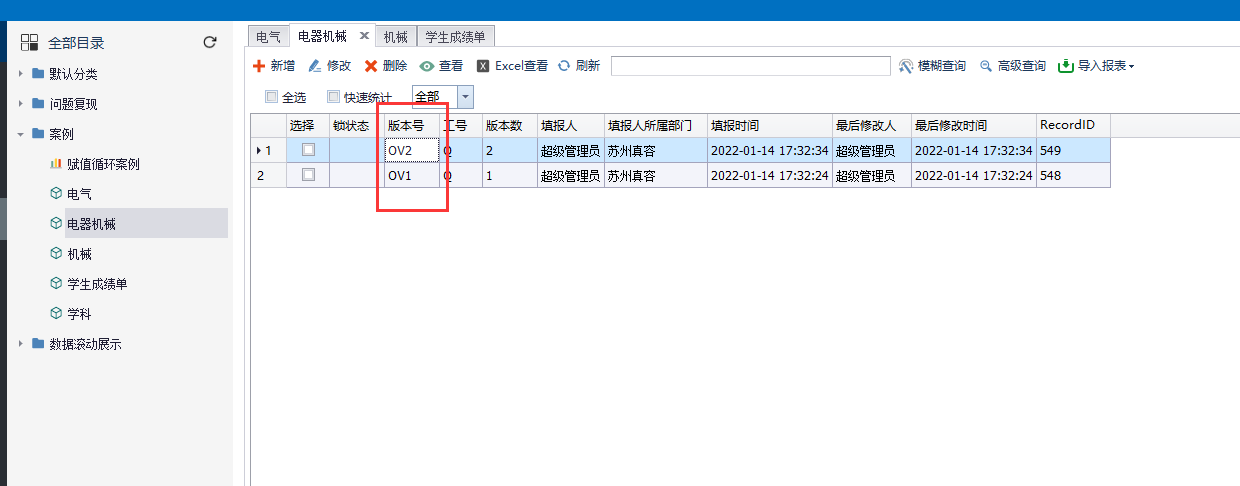Click the 高级查询 advanced search icon
This screenshot has height=486, width=1240.
click(986, 66)
